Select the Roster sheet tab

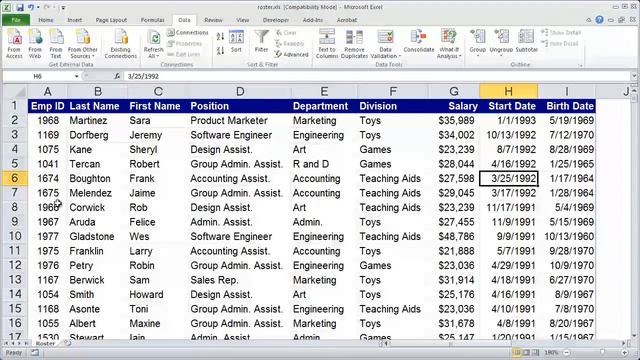point(45,344)
